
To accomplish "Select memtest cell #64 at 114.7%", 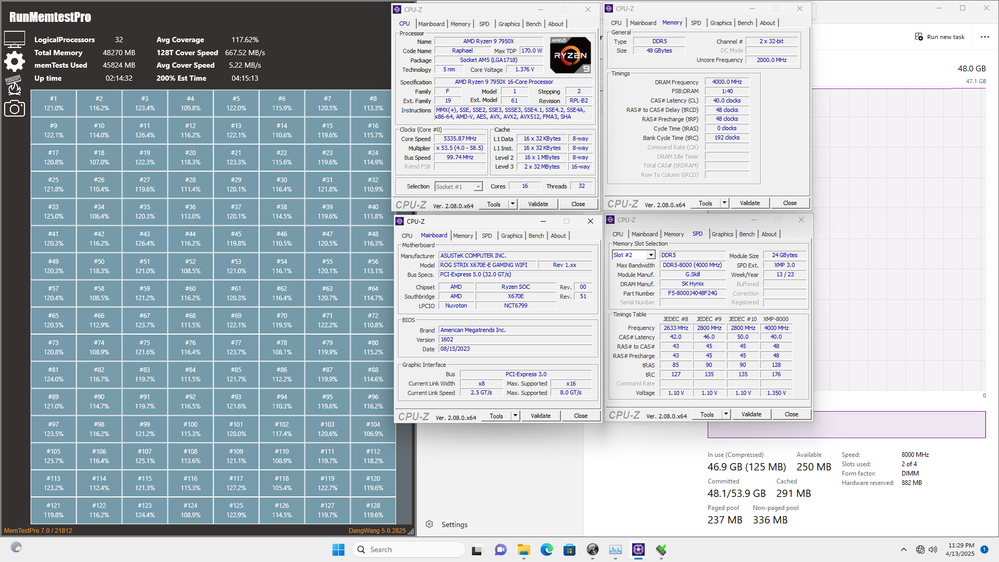I will [x=373, y=293].
